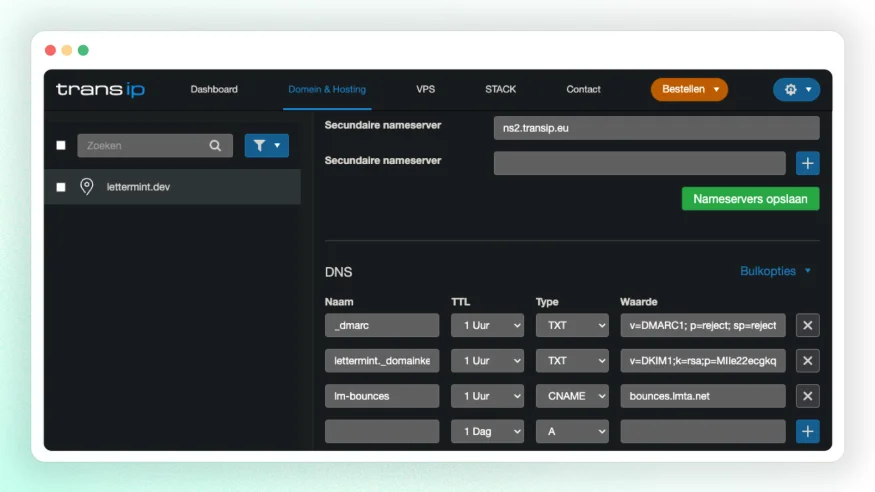Screen dimensions: 875x492
Task: Open TTL dropdown for lettermint._domainkey record
Action: [x=487, y=361]
